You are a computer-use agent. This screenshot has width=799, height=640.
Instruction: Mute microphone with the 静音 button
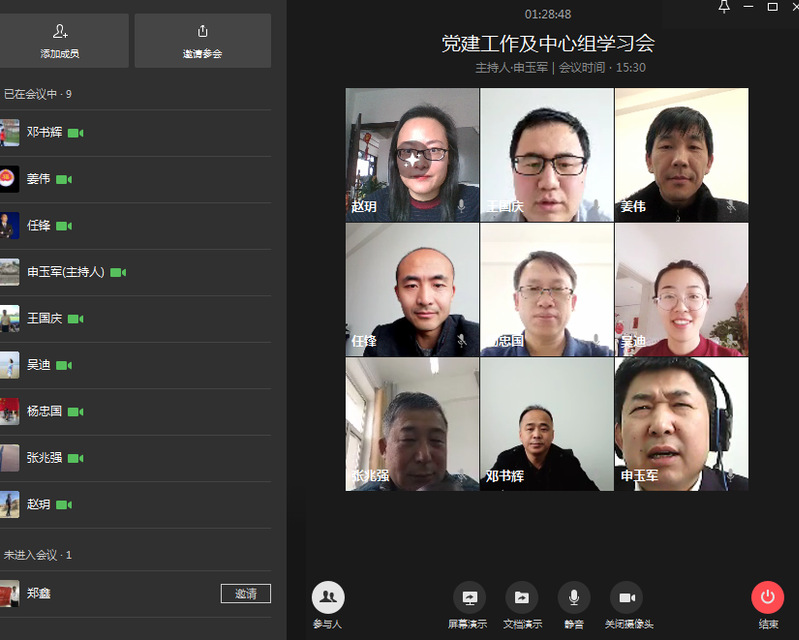[x=574, y=598]
